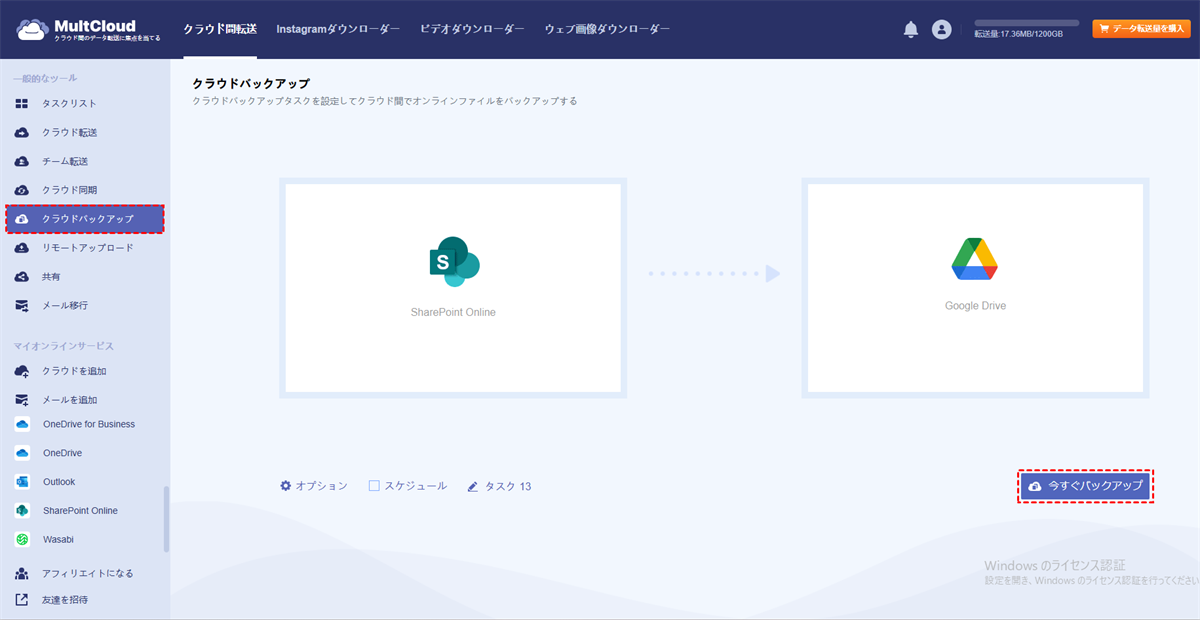
Task: Click the data traffic usage bar
Action: (x=1027, y=22)
